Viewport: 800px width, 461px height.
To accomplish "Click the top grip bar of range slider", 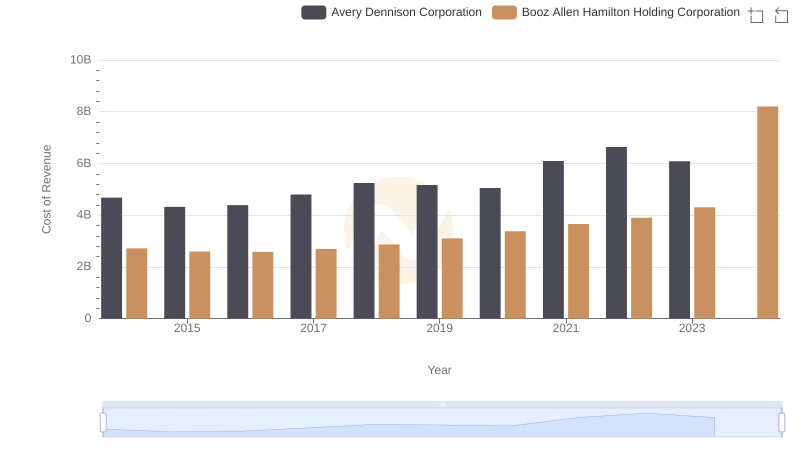I will [x=442, y=404].
